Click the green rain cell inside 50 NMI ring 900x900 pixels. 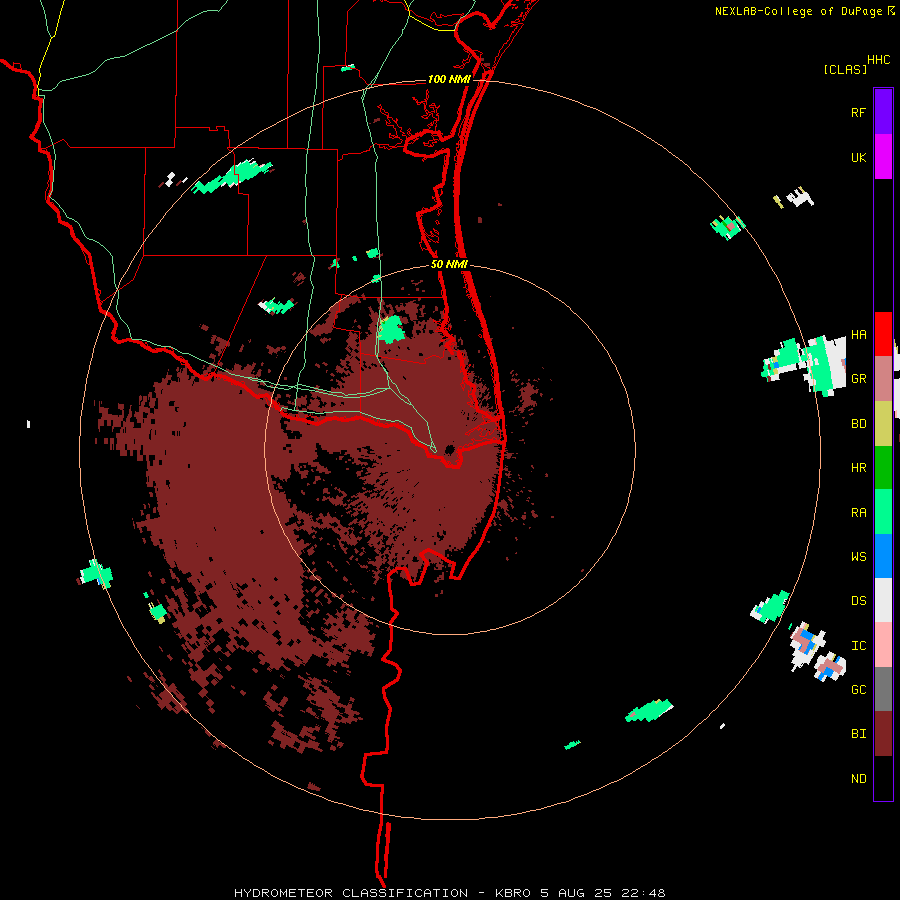tap(391, 329)
